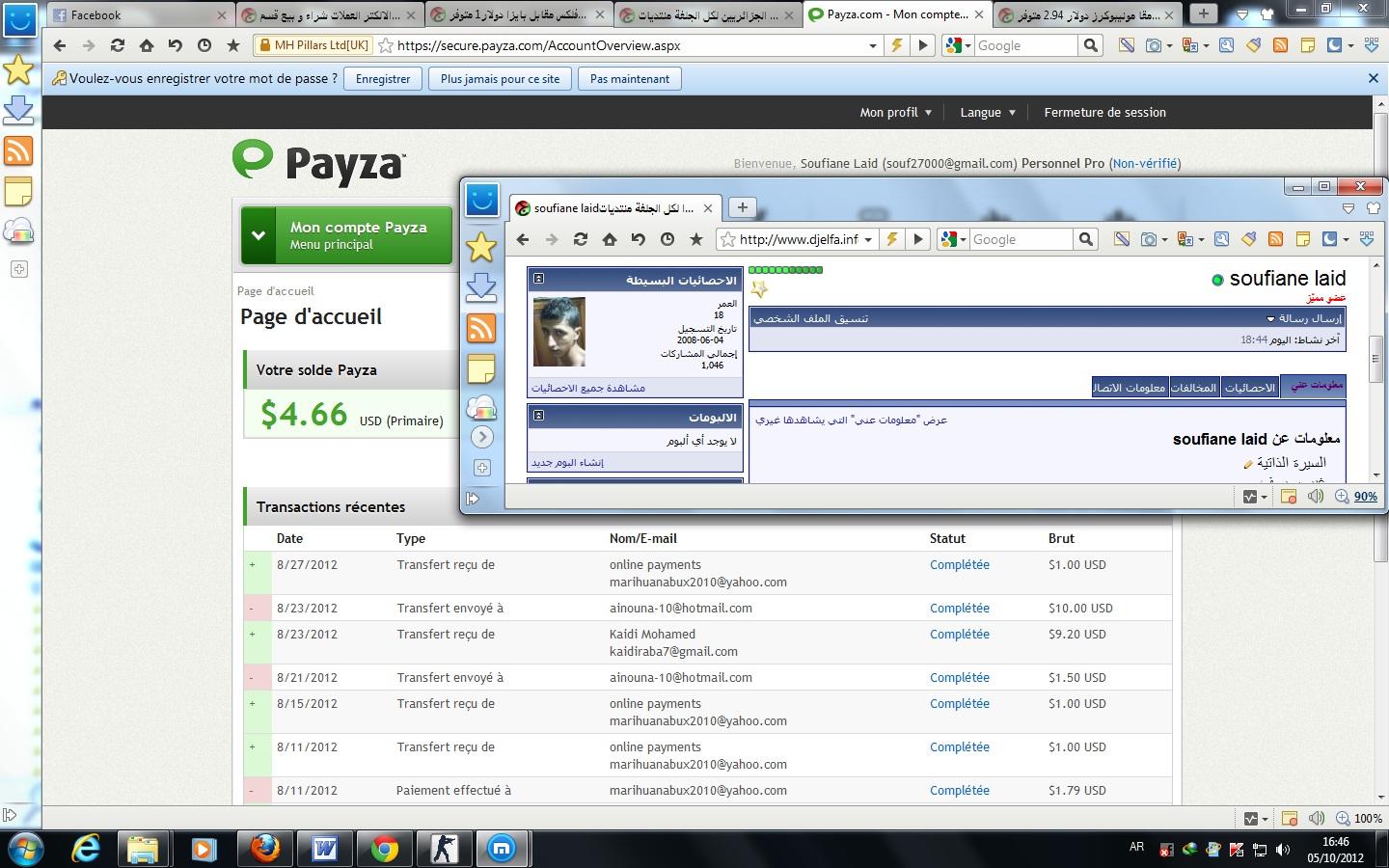Image resolution: width=1389 pixels, height=868 pixels.
Task: Click profile photo thumbnail on djelfa page
Action: pyautogui.click(x=559, y=332)
